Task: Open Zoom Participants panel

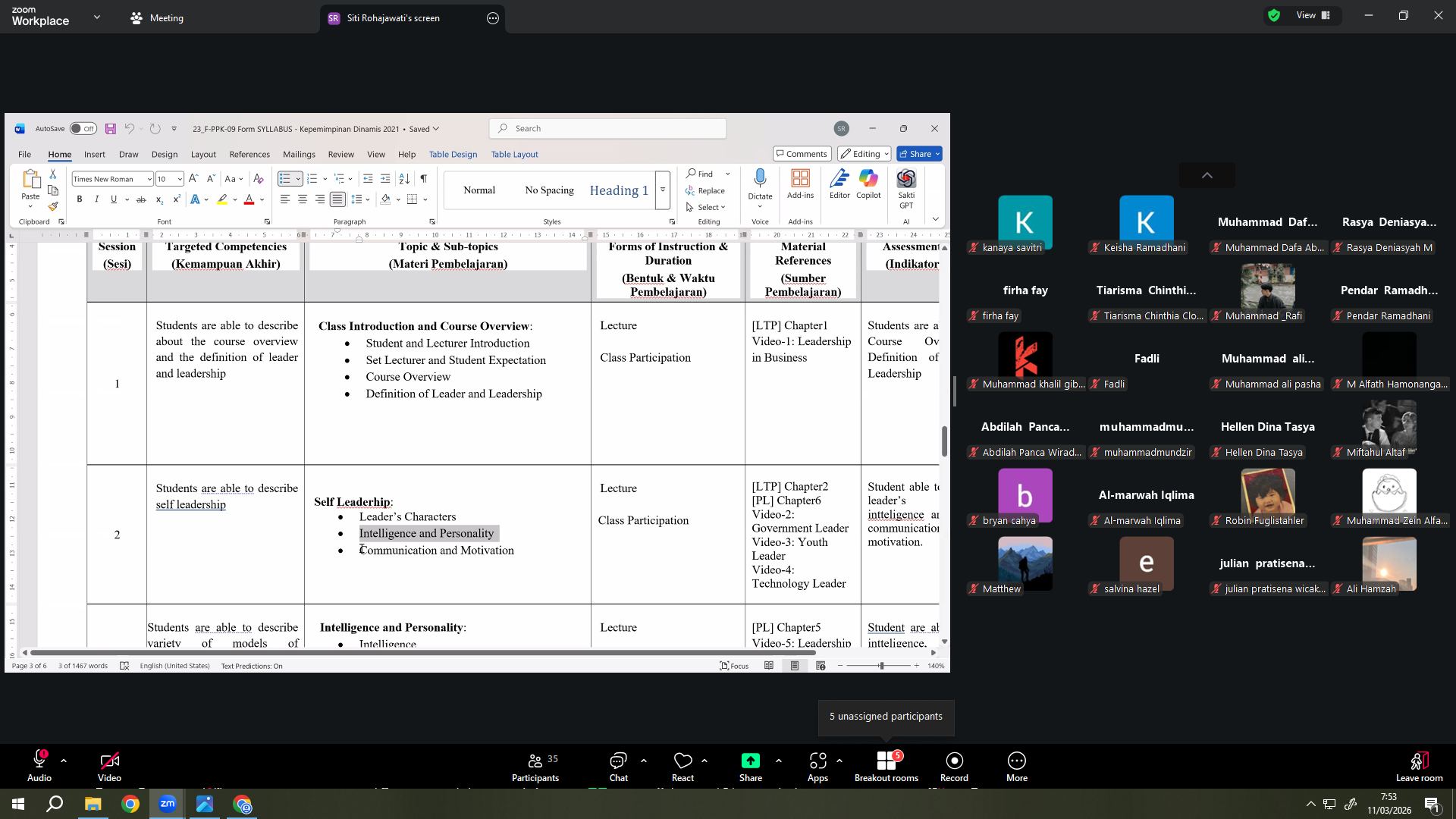Action: tap(535, 767)
